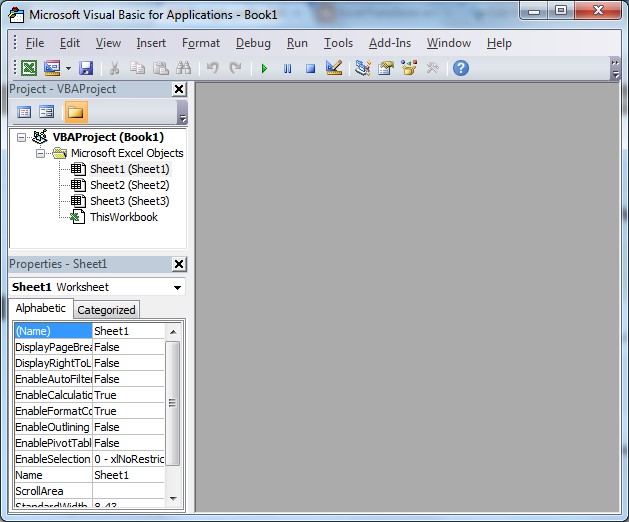
Task: Open the Format menu
Action: coord(201,43)
